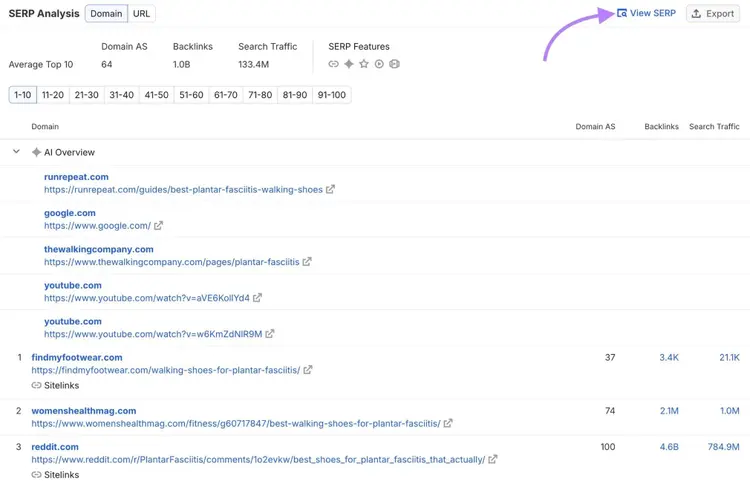Image resolution: width=750 pixels, height=487 pixels.
Task: Click search traffic value 21.1K
Action: click(729, 357)
